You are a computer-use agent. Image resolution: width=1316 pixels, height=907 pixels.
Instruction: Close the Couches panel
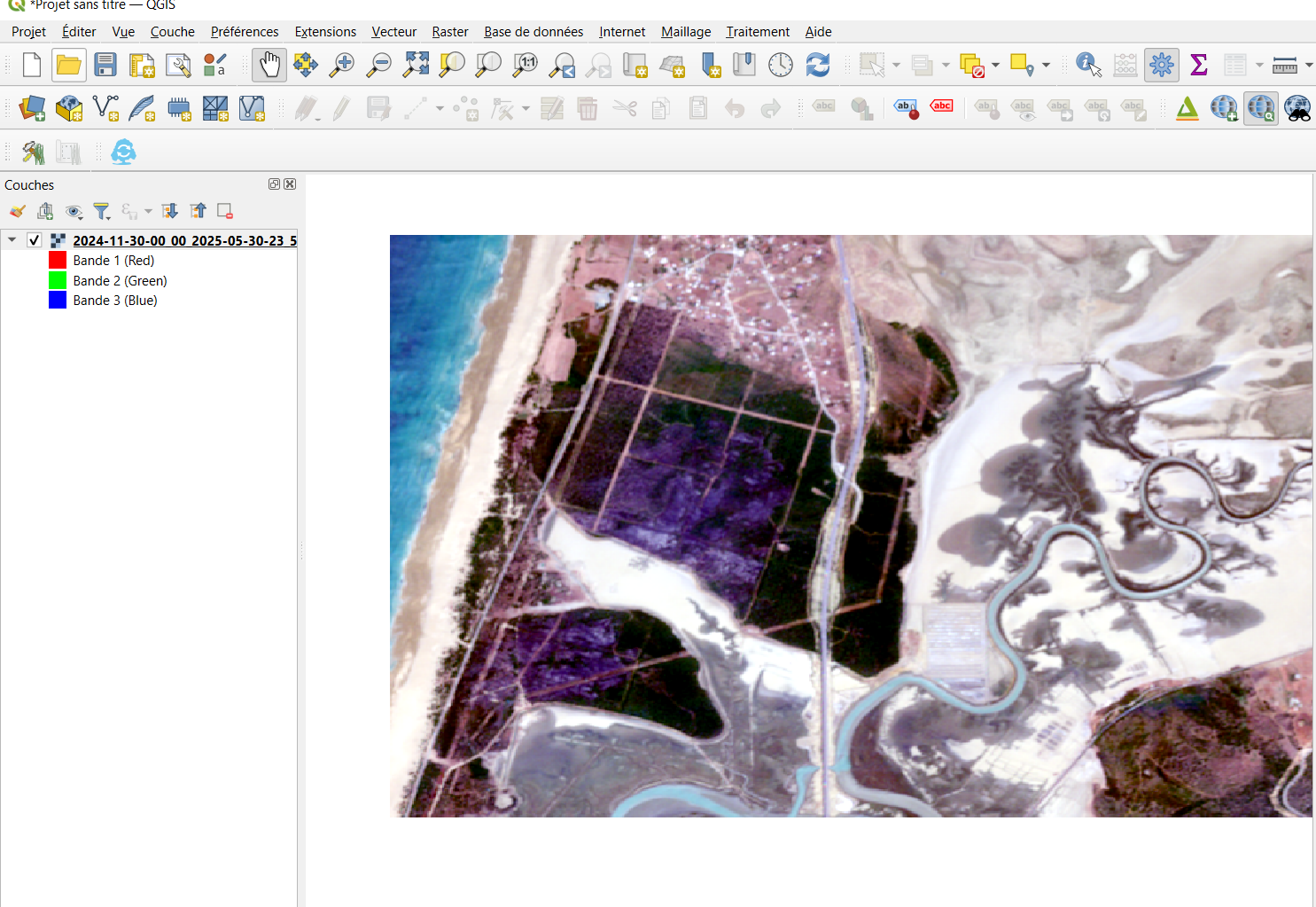pos(290,184)
